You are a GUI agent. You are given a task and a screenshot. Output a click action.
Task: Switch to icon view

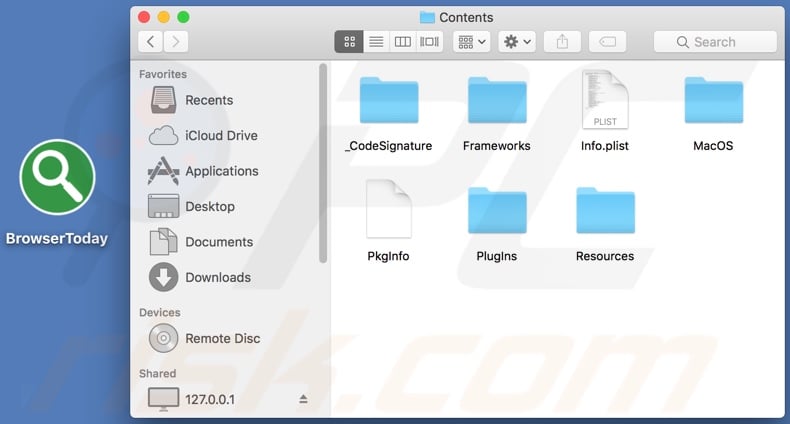(349, 42)
